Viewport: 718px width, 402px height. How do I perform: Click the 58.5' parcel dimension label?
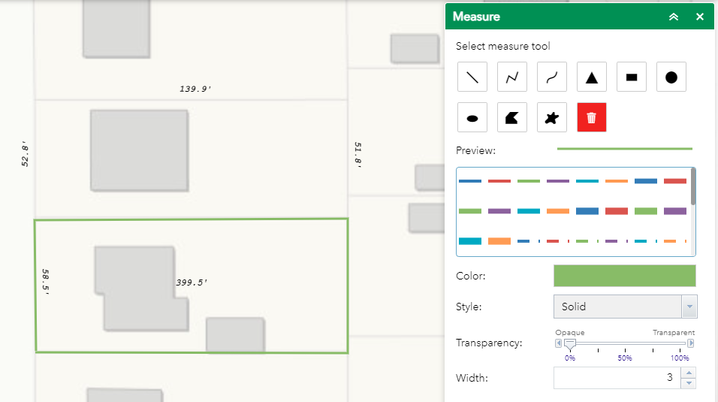click(x=45, y=282)
